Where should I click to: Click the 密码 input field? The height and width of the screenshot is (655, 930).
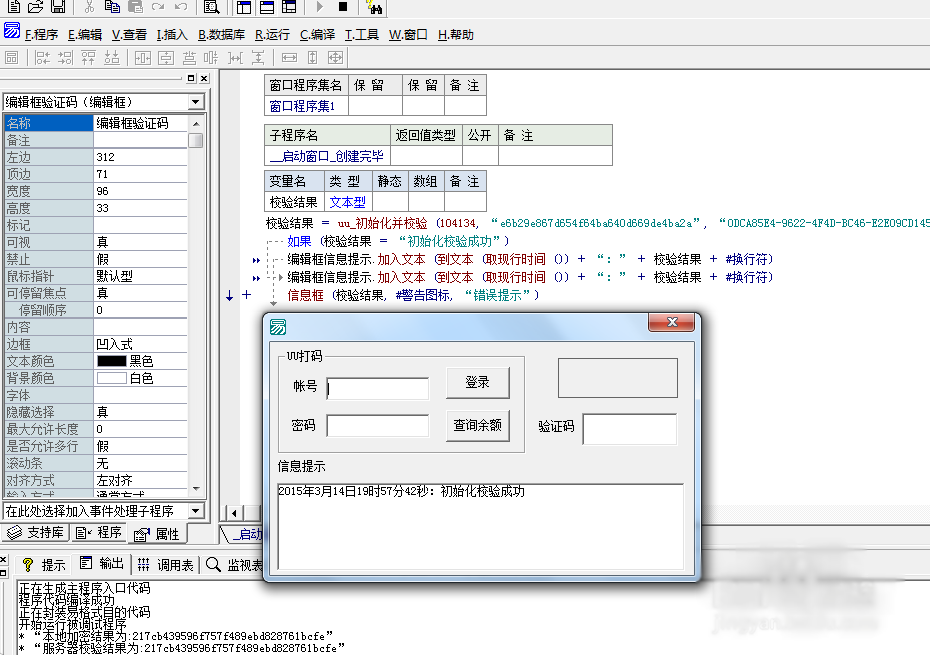(377, 426)
